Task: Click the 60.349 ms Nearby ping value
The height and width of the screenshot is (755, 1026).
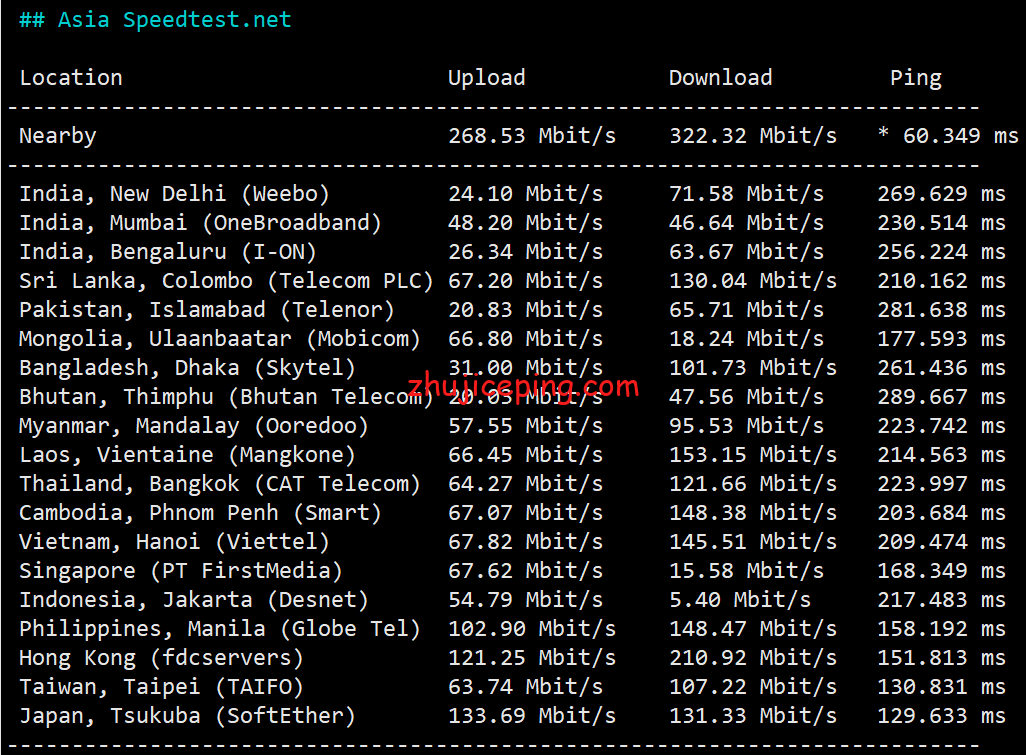Action: 961,136
